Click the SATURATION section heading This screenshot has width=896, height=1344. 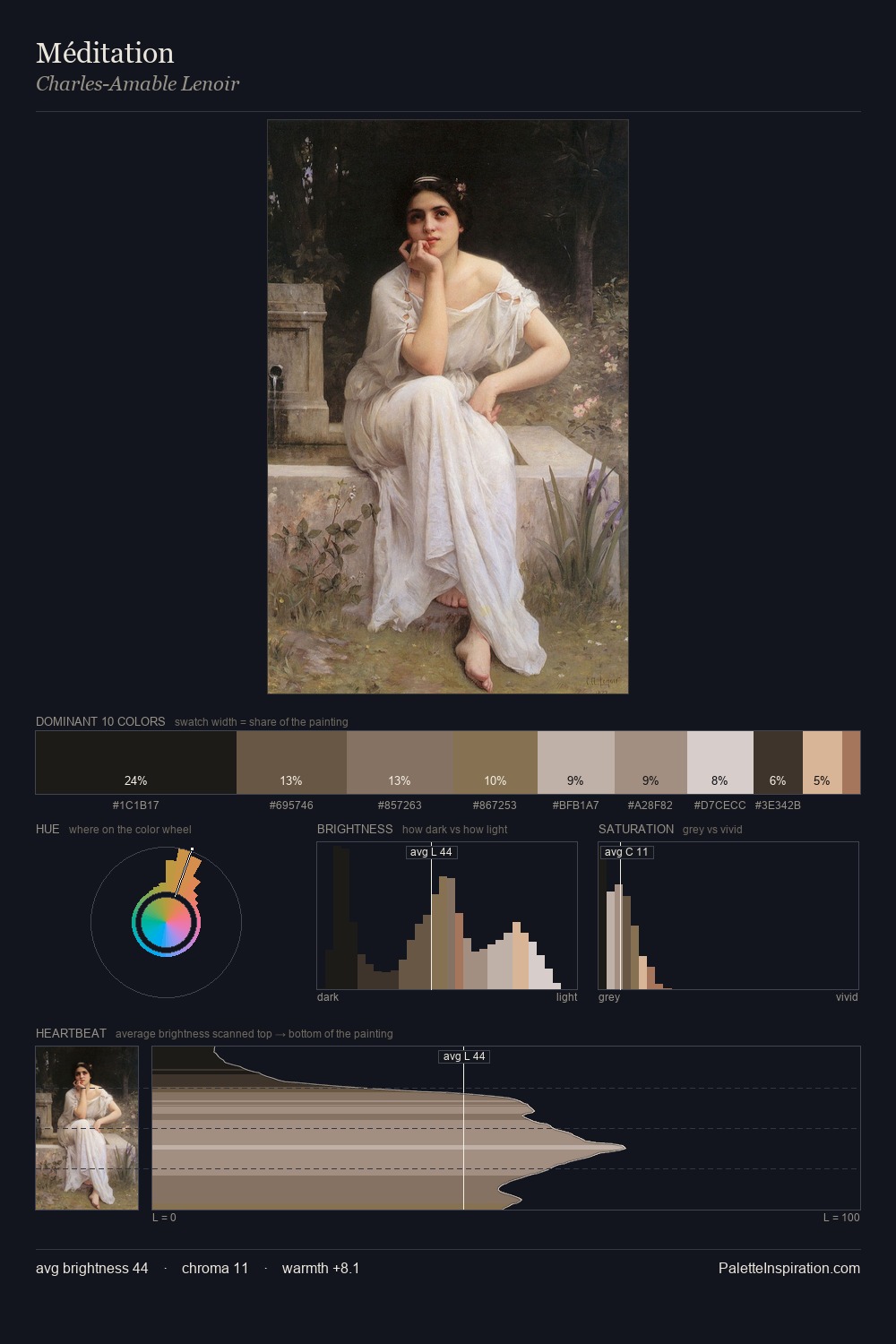tap(636, 829)
